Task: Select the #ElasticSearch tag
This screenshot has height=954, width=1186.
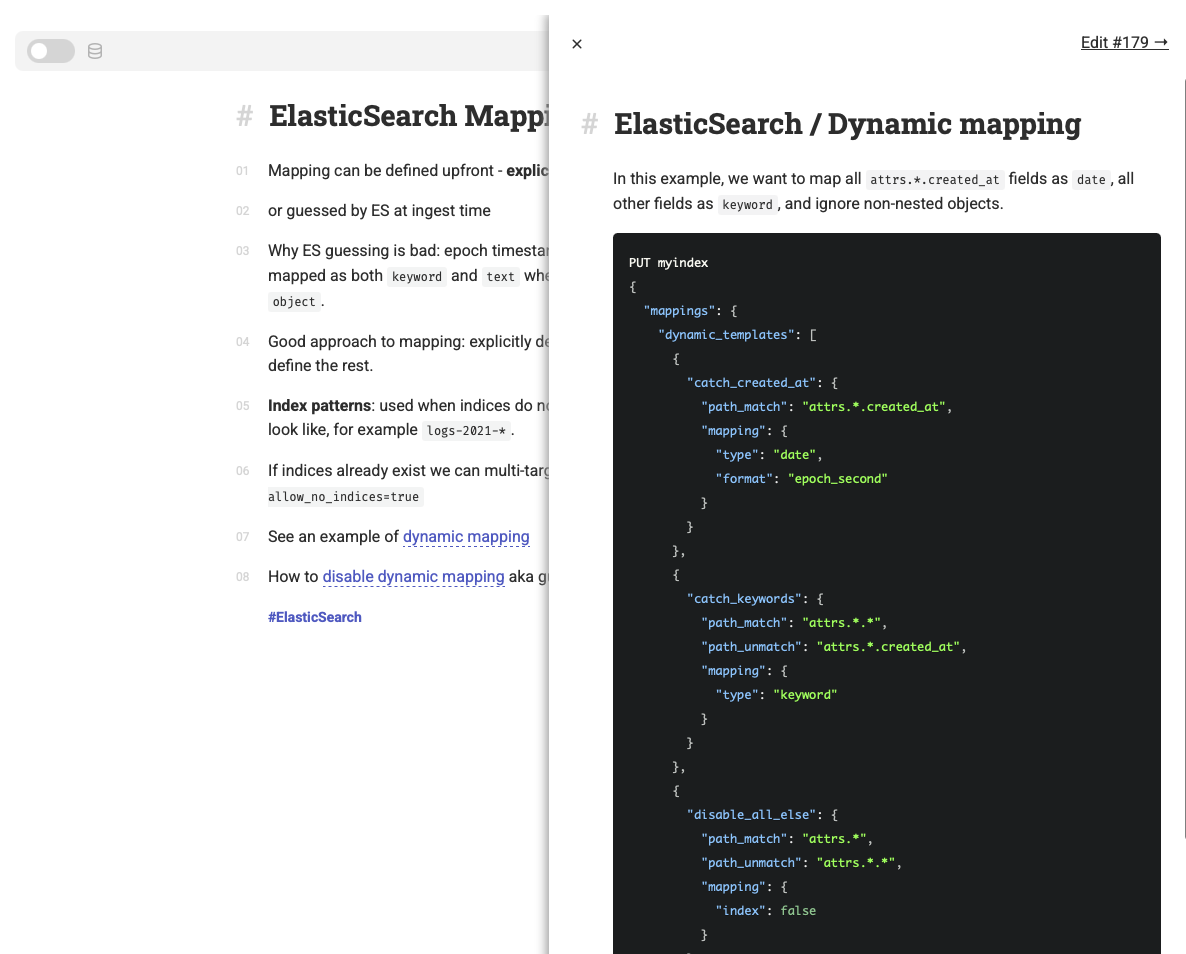Action: [315, 617]
